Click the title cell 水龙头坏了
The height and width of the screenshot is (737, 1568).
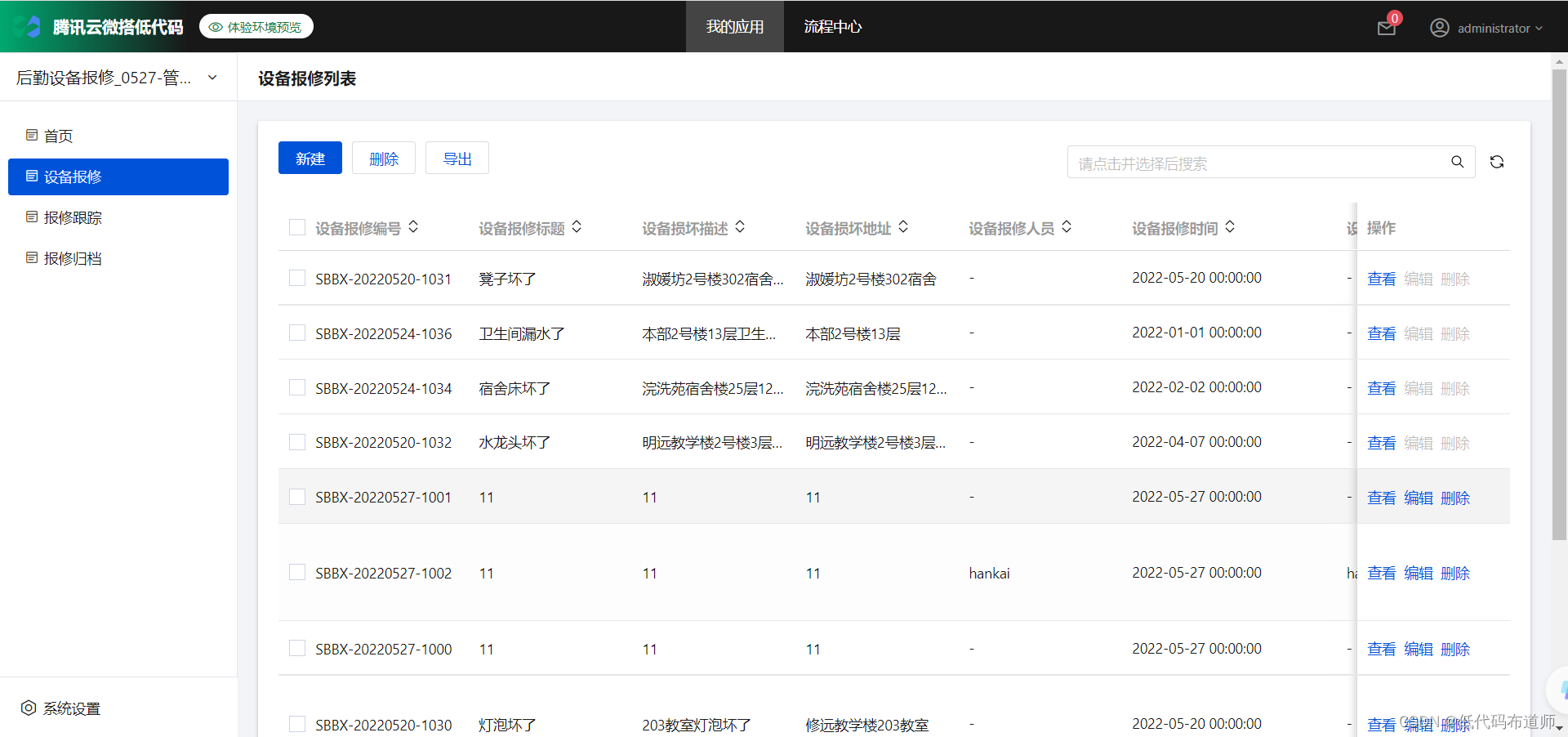tap(514, 443)
